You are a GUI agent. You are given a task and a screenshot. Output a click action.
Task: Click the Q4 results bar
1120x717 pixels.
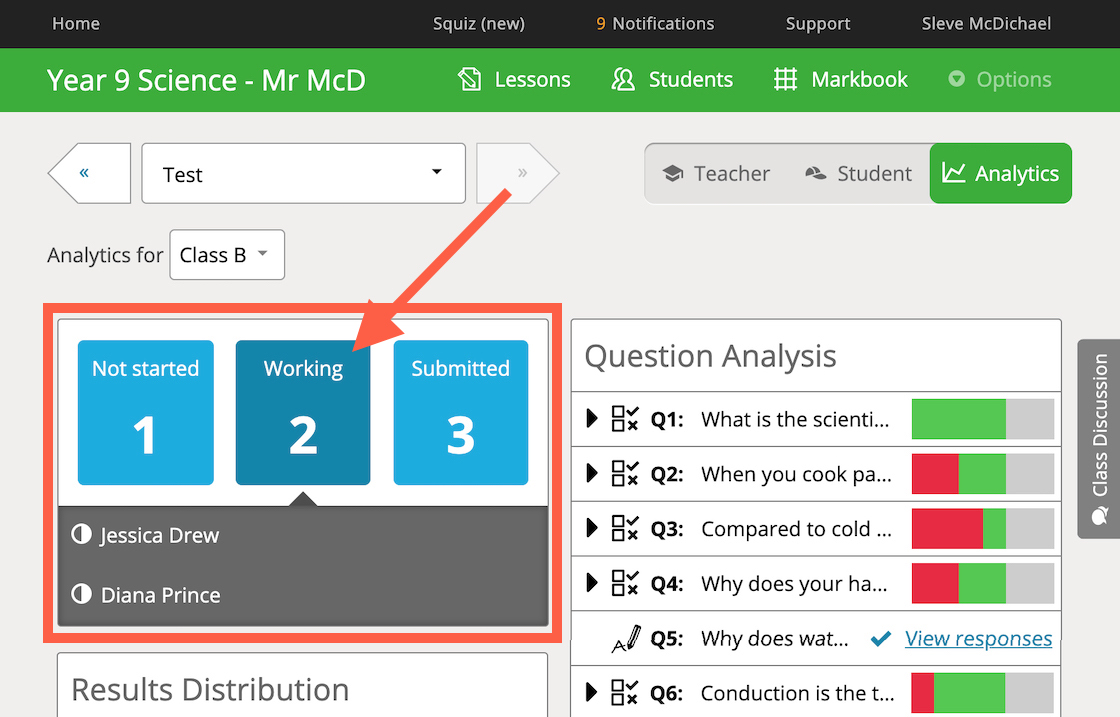click(x=983, y=583)
